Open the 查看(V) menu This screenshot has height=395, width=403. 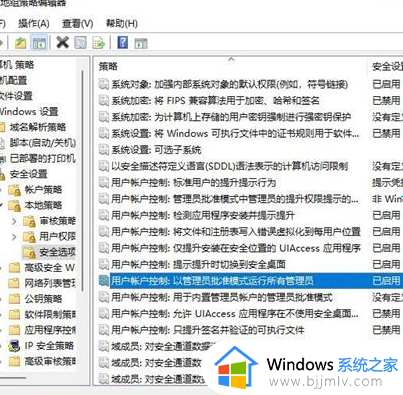point(78,24)
